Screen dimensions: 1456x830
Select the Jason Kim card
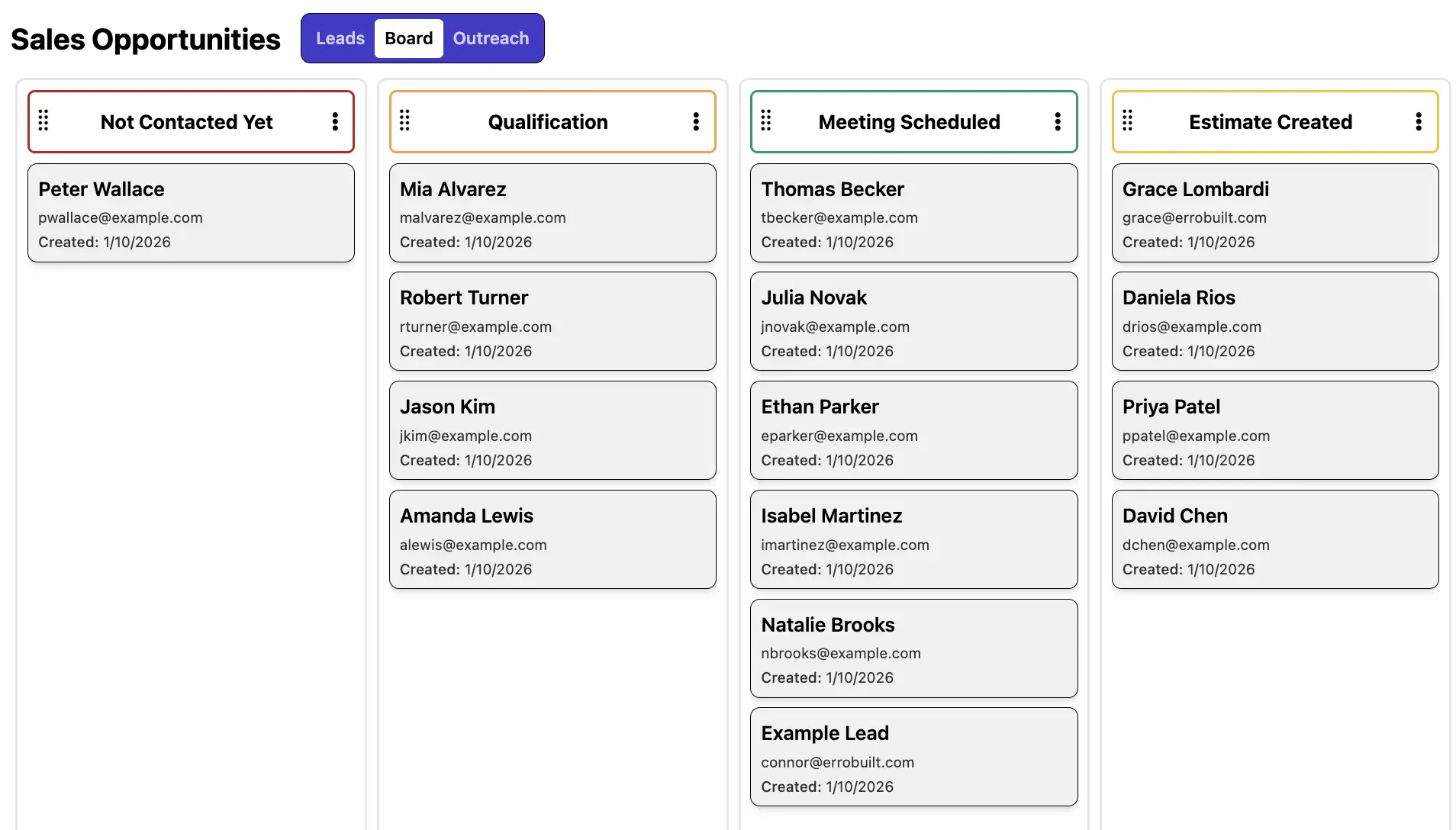pyautogui.click(x=552, y=430)
